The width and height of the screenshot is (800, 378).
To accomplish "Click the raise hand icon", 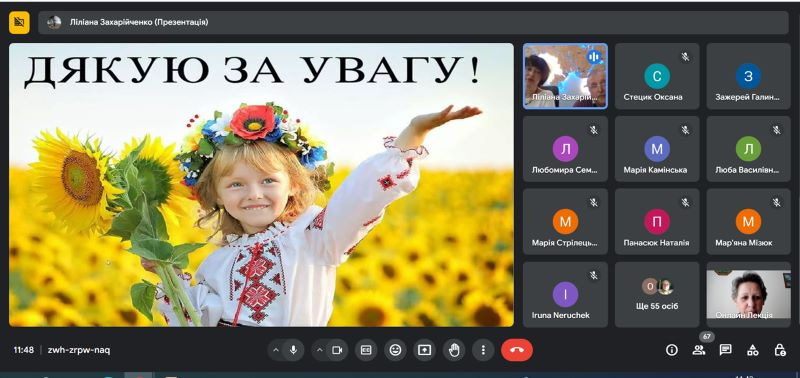I will [x=454, y=350].
